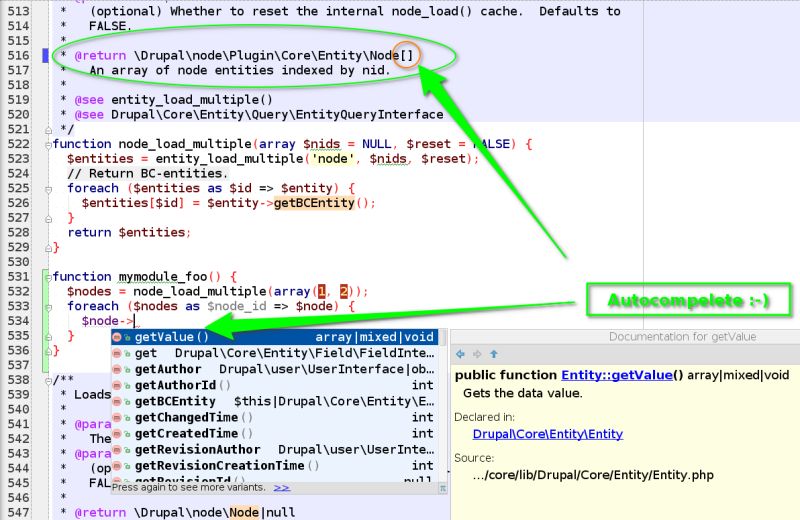
Task: Click the up arrow in the documentation toolbar
Action: (x=494, y=354)
